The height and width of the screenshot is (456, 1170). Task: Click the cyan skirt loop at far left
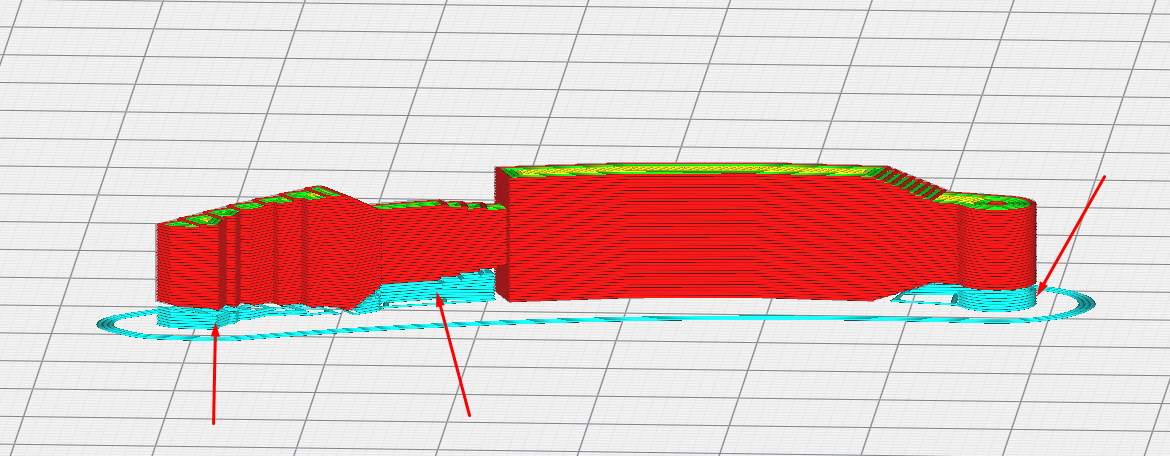tap(112, 323)
